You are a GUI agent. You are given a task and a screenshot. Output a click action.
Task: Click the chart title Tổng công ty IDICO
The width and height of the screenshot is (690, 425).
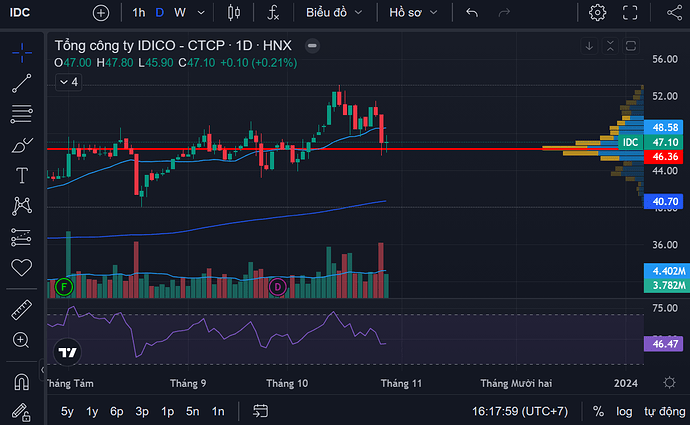(x=173, y=45)
